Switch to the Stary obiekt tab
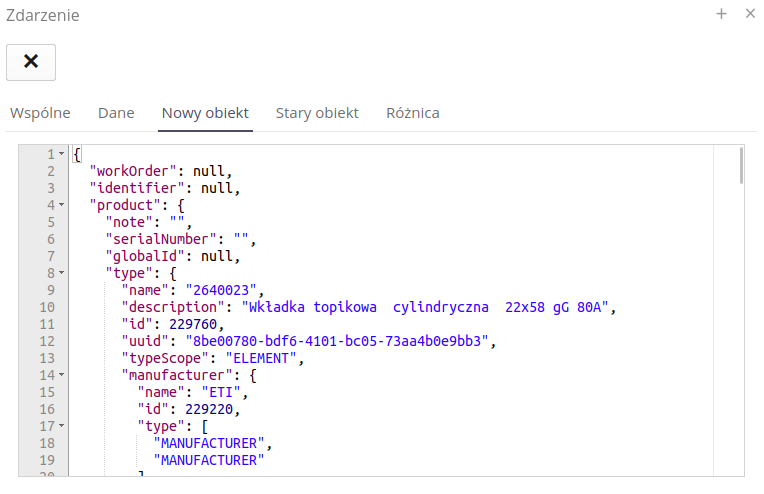 [x=317, y=113]
